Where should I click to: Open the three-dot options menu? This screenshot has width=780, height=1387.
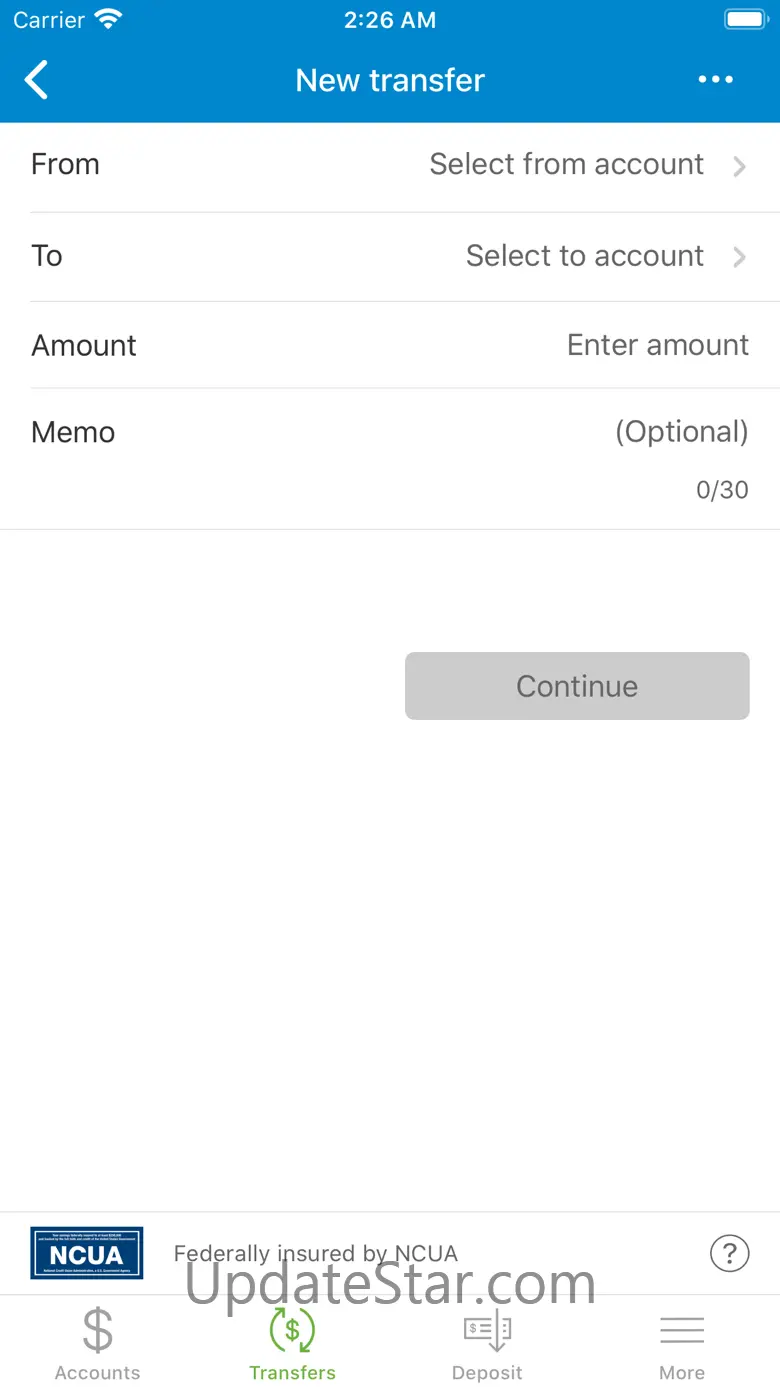pos(716,80)
